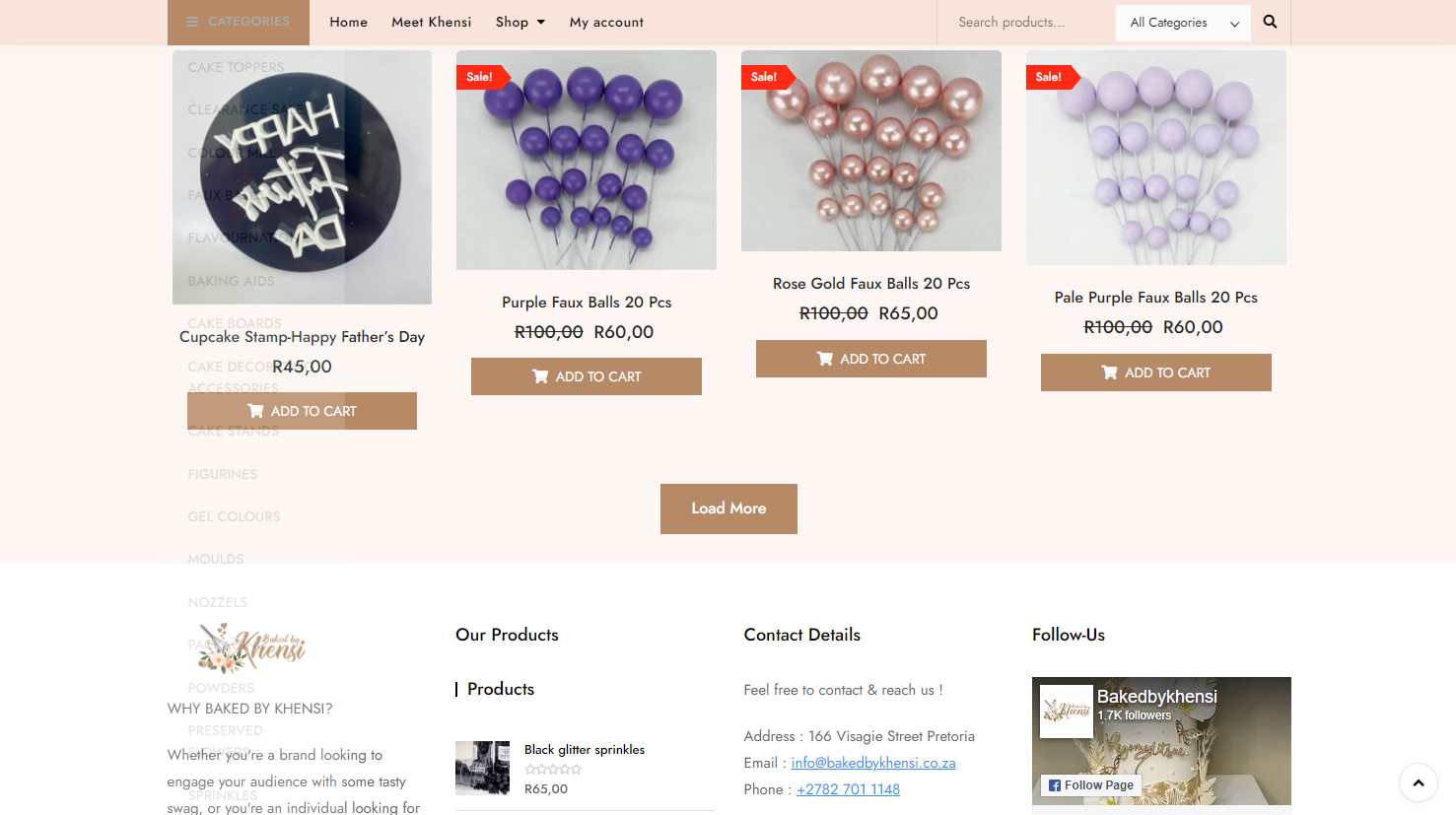Click the search magnifier icon

click(1270, 22)
